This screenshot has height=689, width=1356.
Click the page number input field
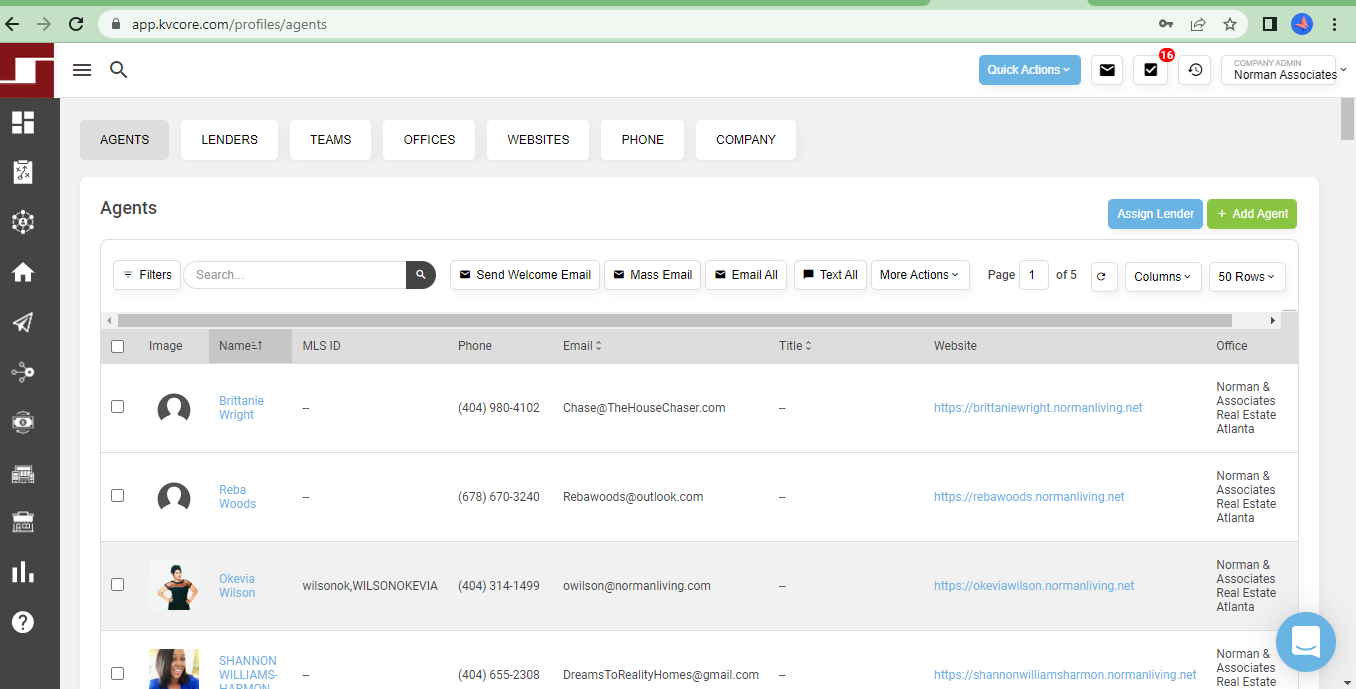[x=1034, y=275]
